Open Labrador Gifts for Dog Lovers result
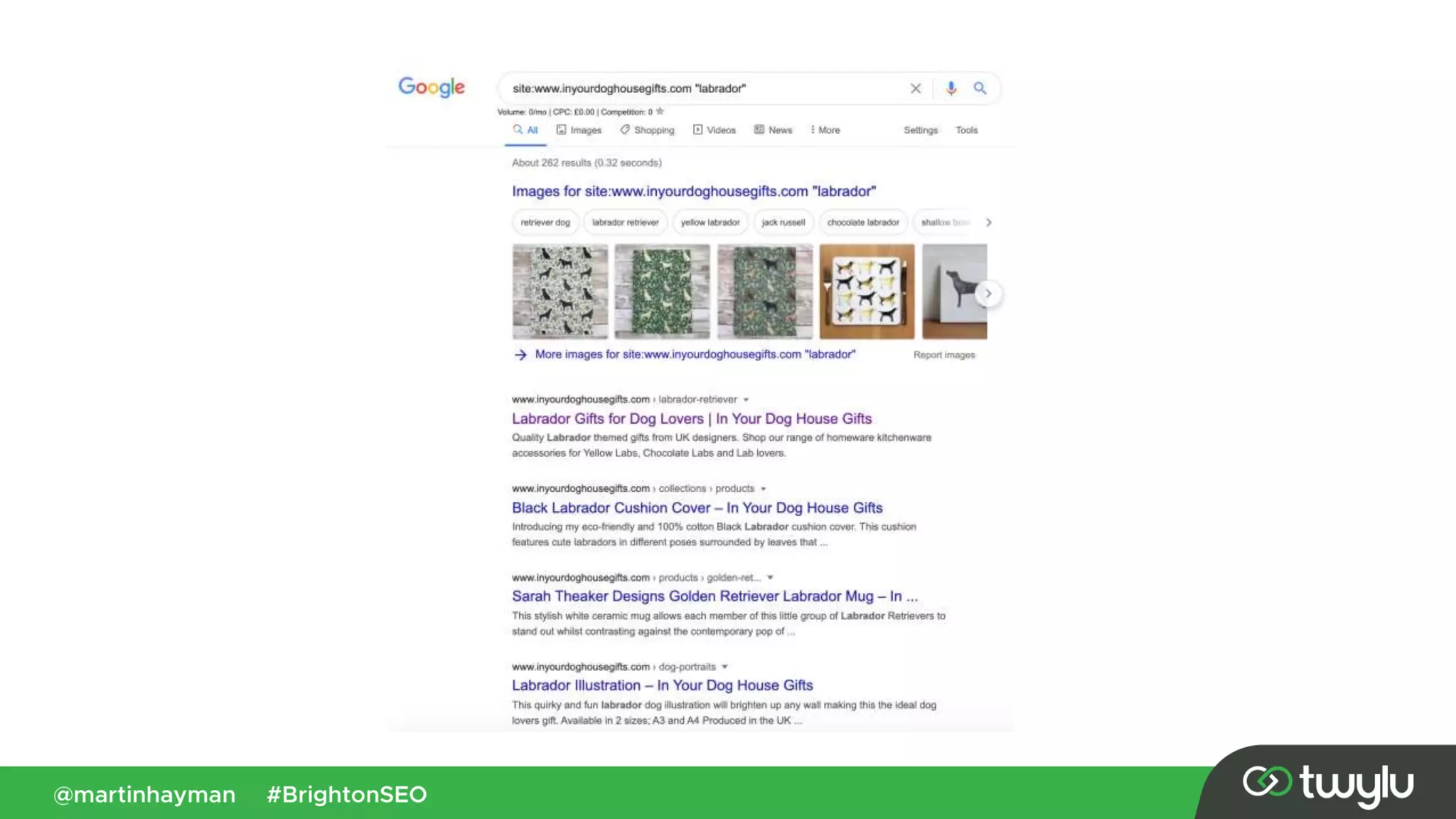The height and width of the screenshot is (819, 1456). pyautogui.click(x=692, y=419)
